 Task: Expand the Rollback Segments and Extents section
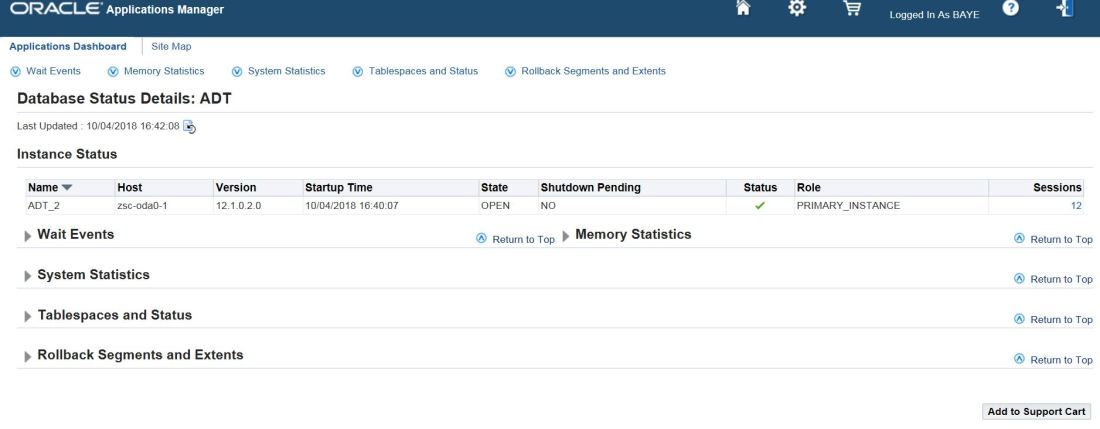[27, 356]
